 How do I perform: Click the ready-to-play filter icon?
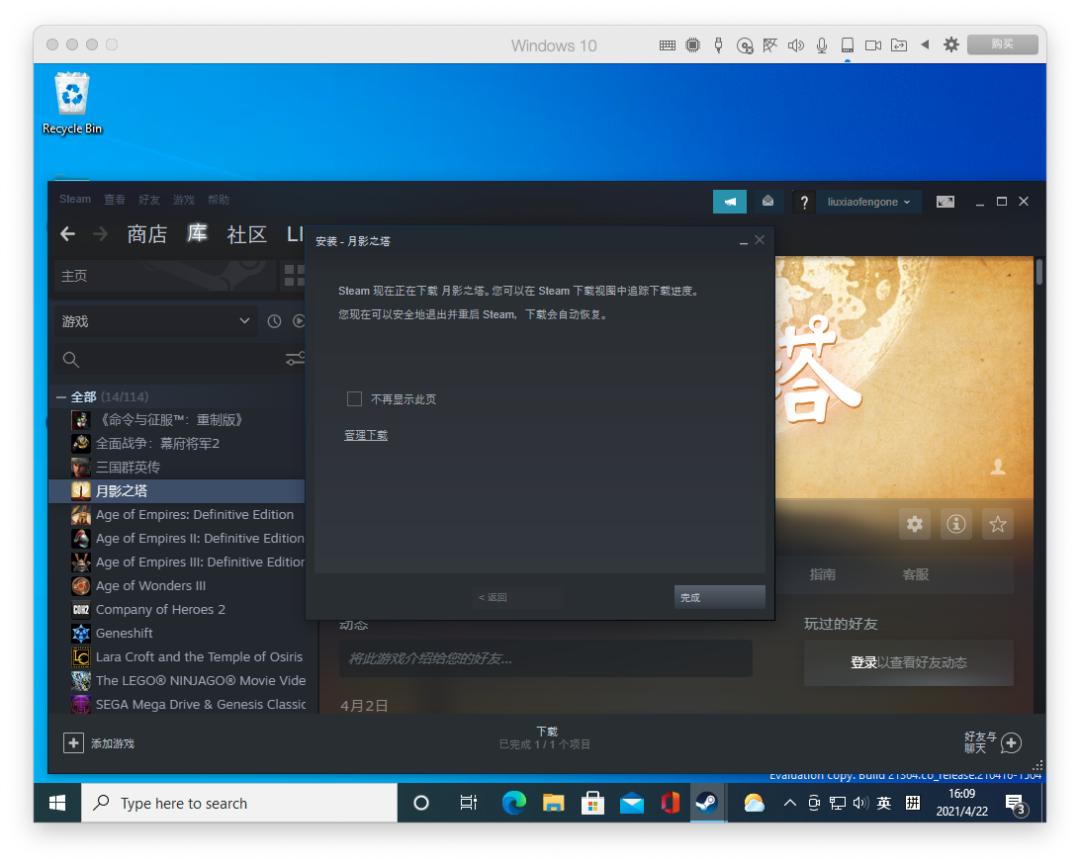coord(298,321)
